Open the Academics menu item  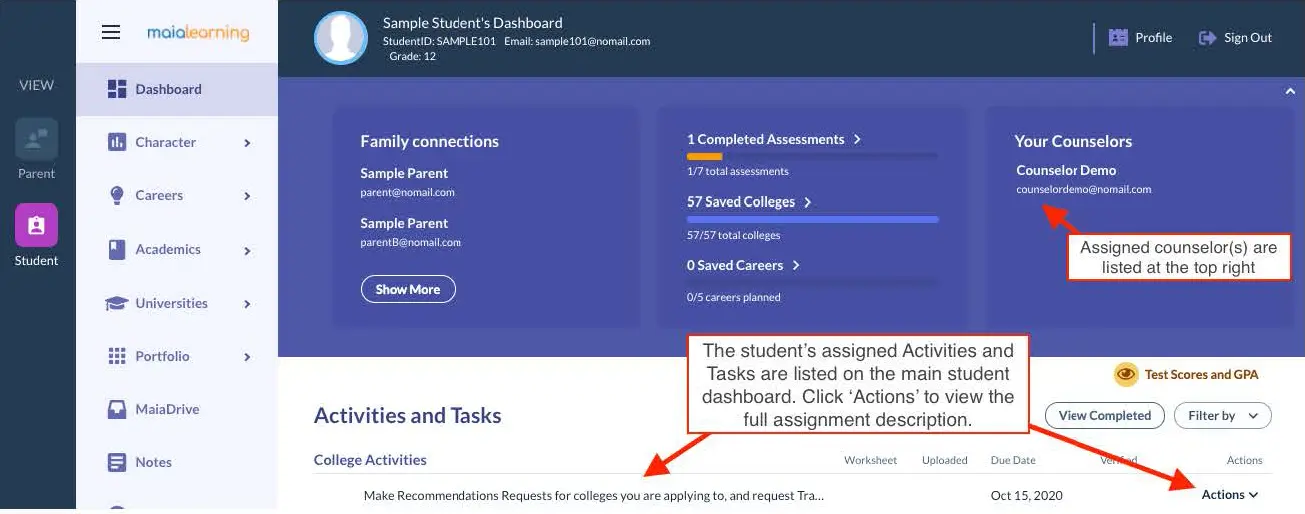coord(168,249)
